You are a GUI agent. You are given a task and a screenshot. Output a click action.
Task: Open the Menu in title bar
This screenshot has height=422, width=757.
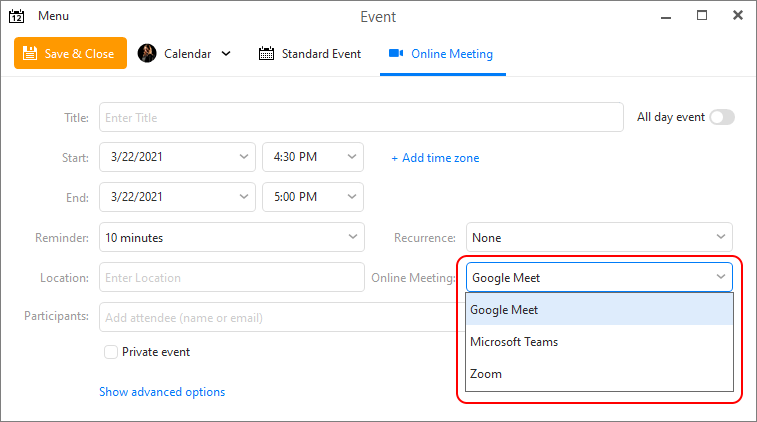[x=54, y=16]
